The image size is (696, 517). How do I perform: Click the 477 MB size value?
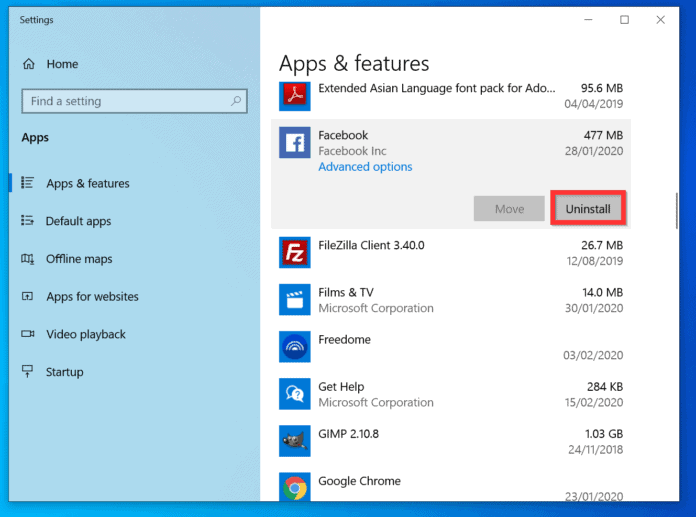pos(603,135)
